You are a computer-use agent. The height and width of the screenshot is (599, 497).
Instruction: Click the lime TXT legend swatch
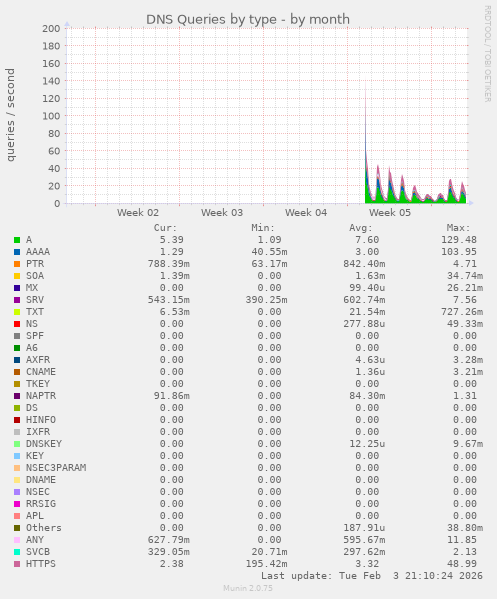[17, 312]
